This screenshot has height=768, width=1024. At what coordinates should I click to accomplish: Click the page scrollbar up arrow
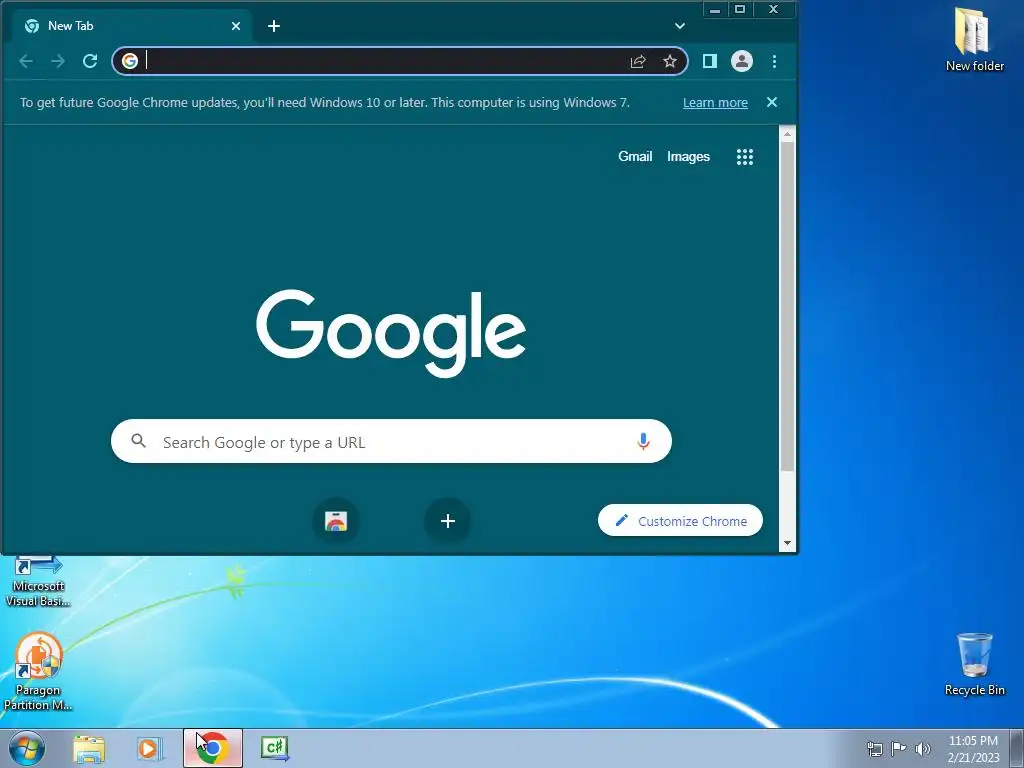click(788, 134)
